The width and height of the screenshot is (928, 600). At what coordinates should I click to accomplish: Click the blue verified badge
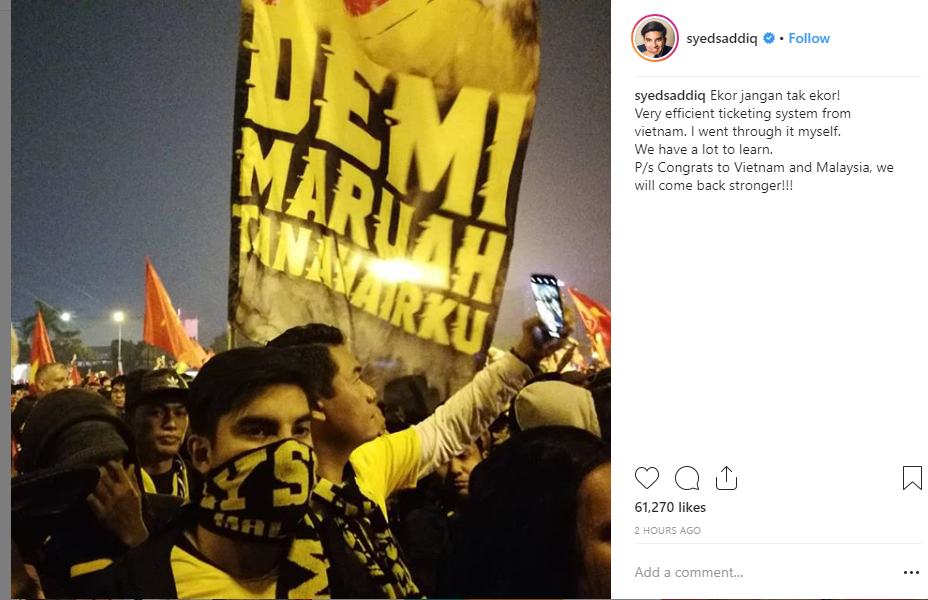tap(769, 38)
